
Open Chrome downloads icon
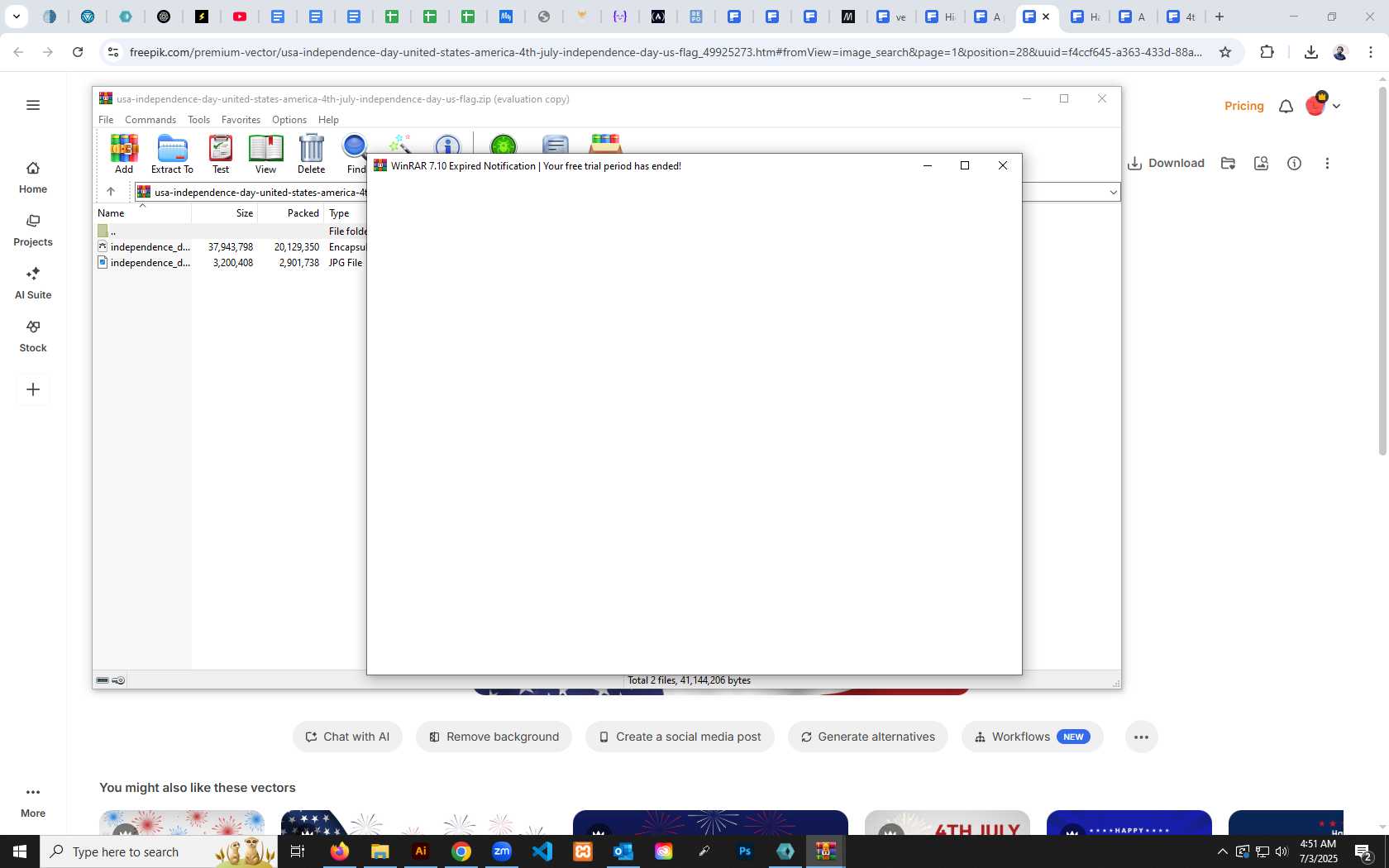(x=1310, y=52)
